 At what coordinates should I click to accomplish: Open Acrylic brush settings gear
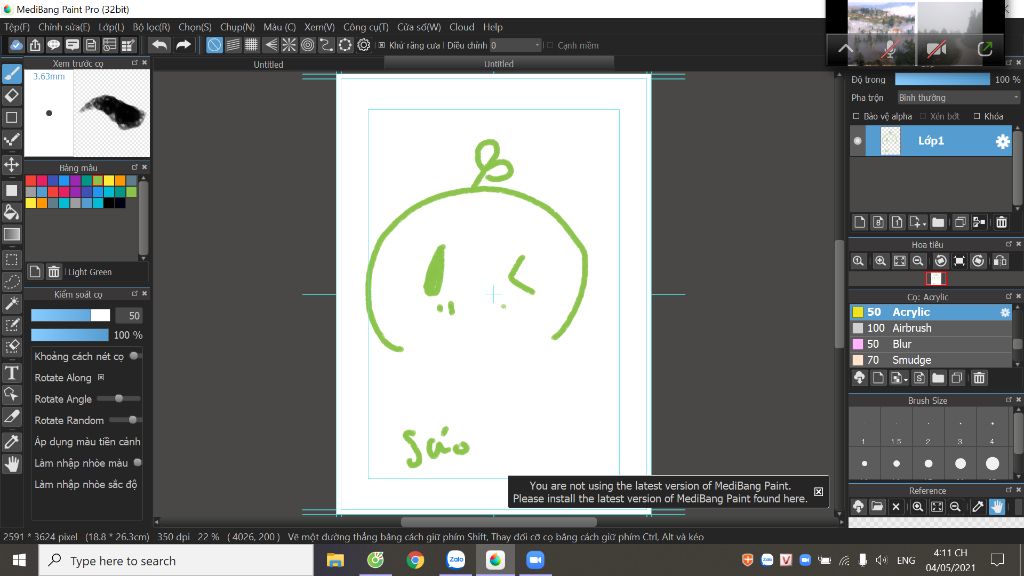click(x=1005, y=313)
